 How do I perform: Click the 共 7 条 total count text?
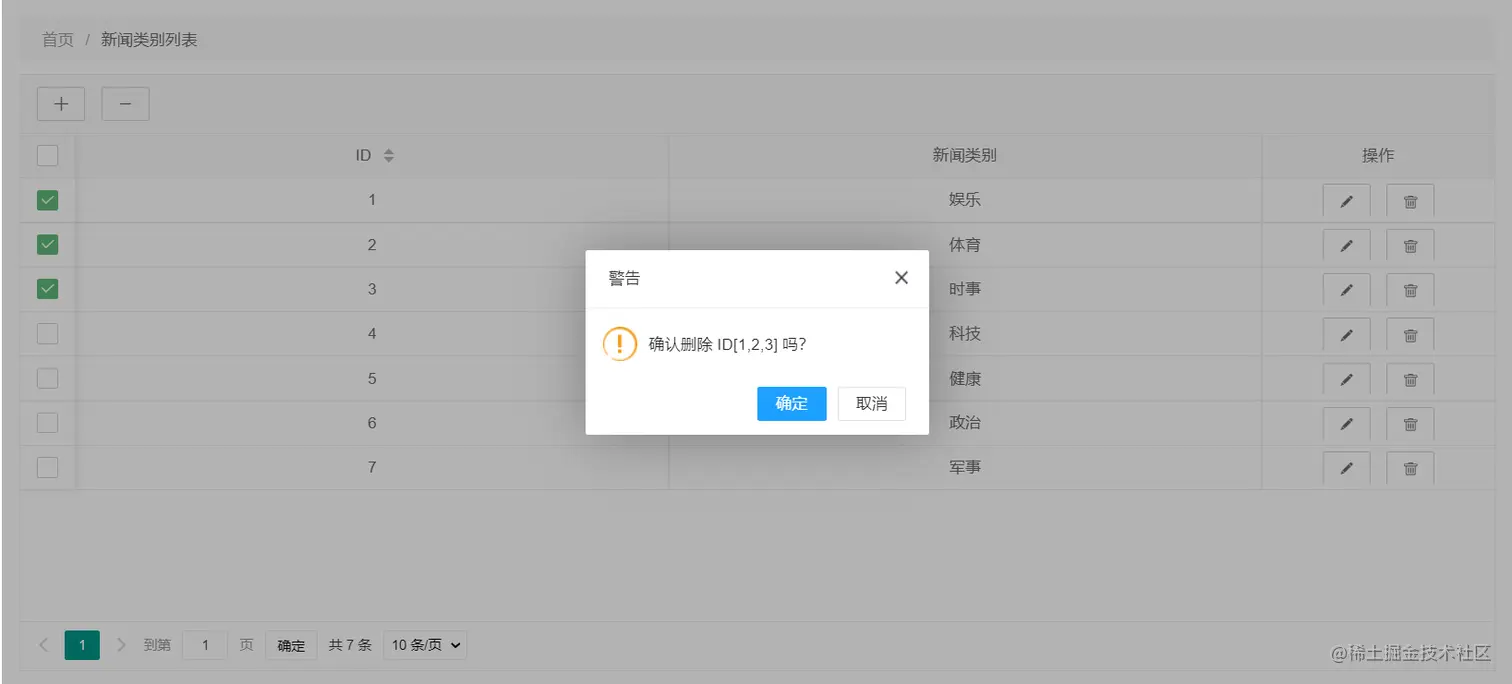(350, 645)
